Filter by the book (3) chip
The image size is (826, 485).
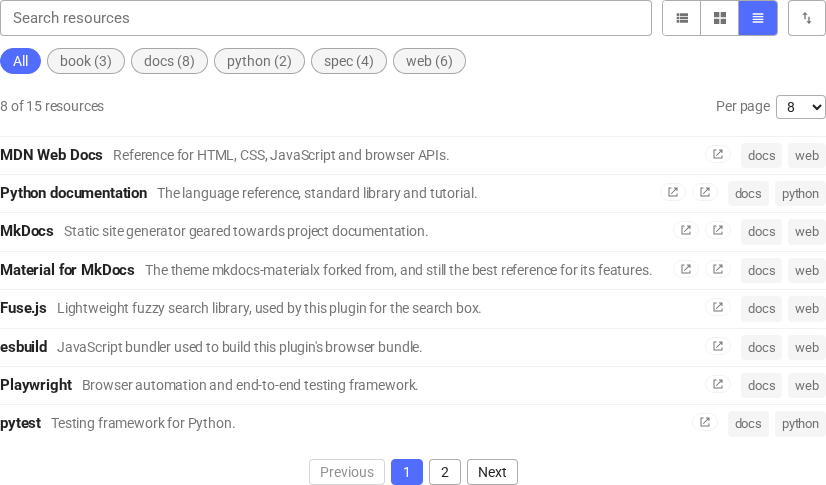click(86, 61)
